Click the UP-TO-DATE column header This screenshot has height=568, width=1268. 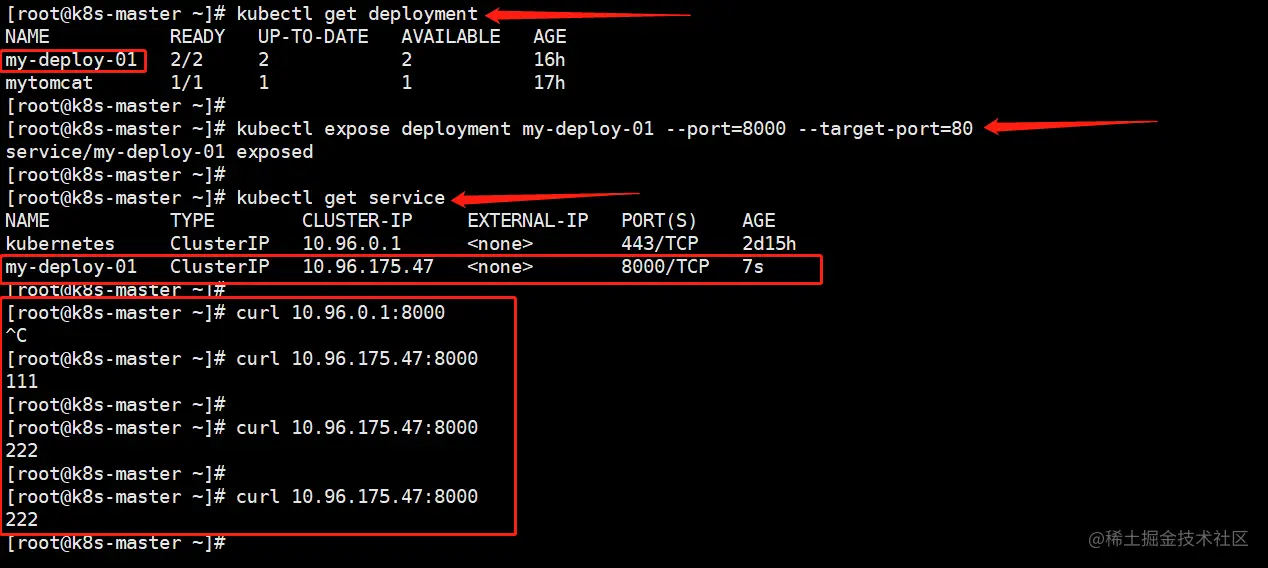click(313, 37)
